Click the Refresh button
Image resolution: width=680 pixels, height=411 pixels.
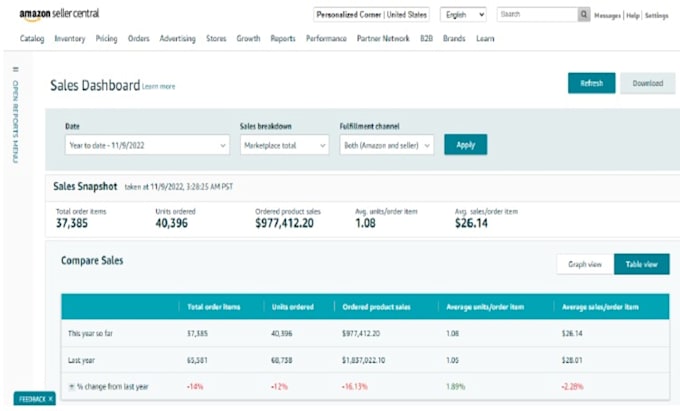[592, 83]
